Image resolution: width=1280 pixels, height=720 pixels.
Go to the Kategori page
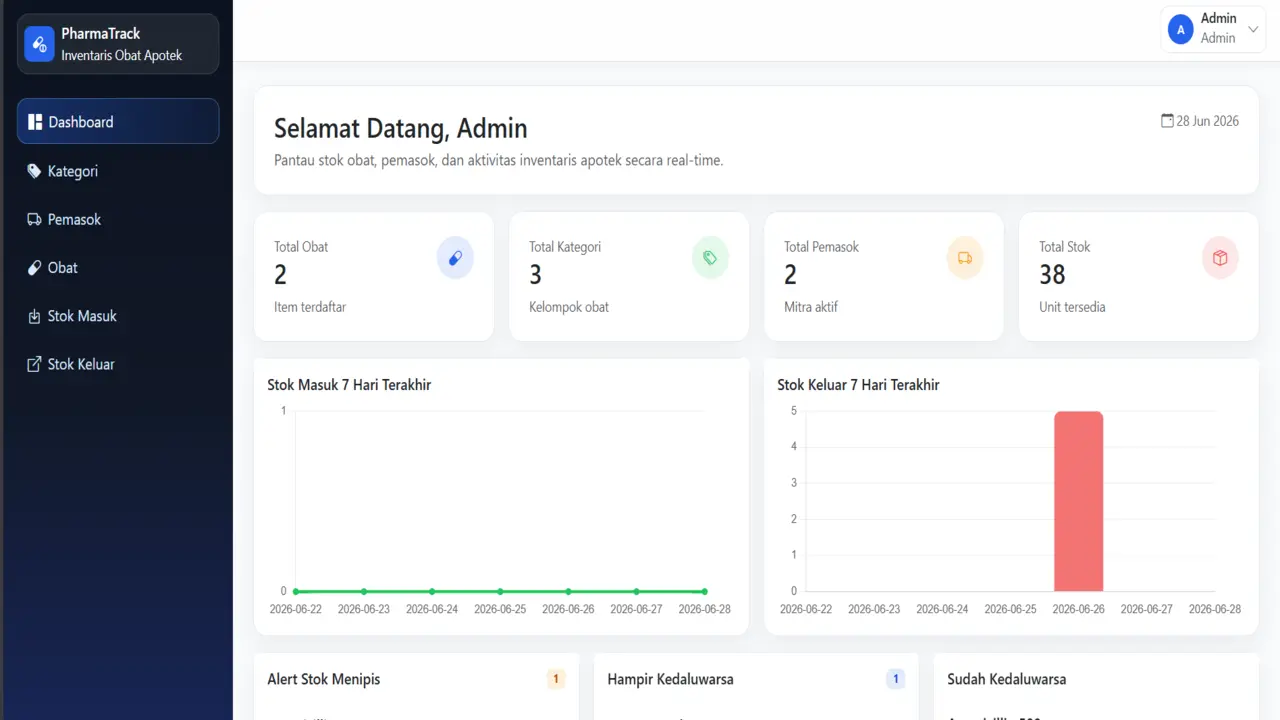[118, 171]
